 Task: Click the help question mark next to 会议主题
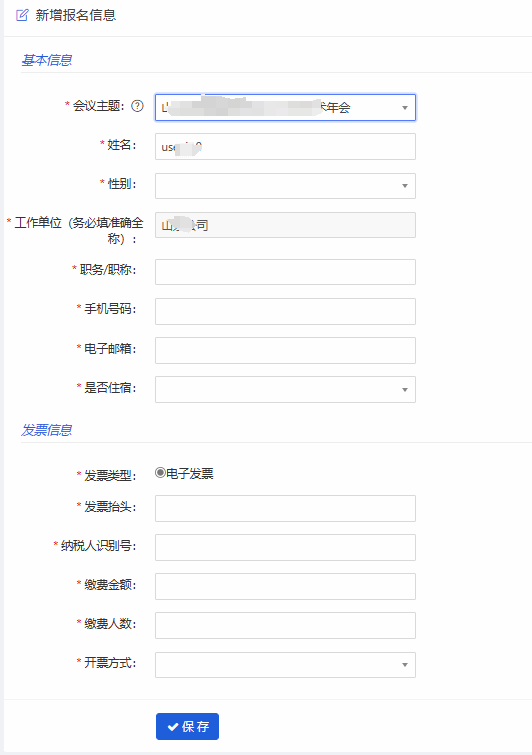click(137, 106)
